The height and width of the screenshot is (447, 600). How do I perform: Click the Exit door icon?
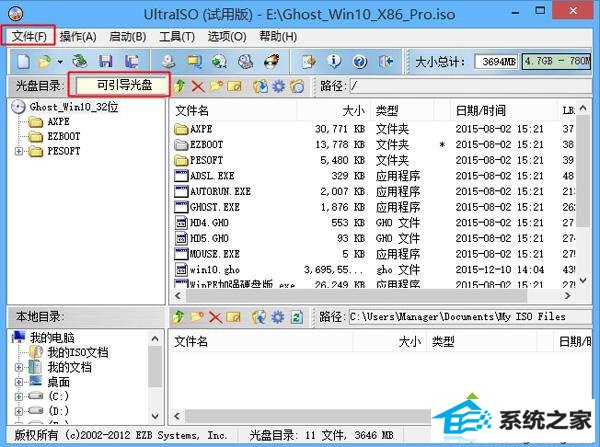tap(386, 61)
